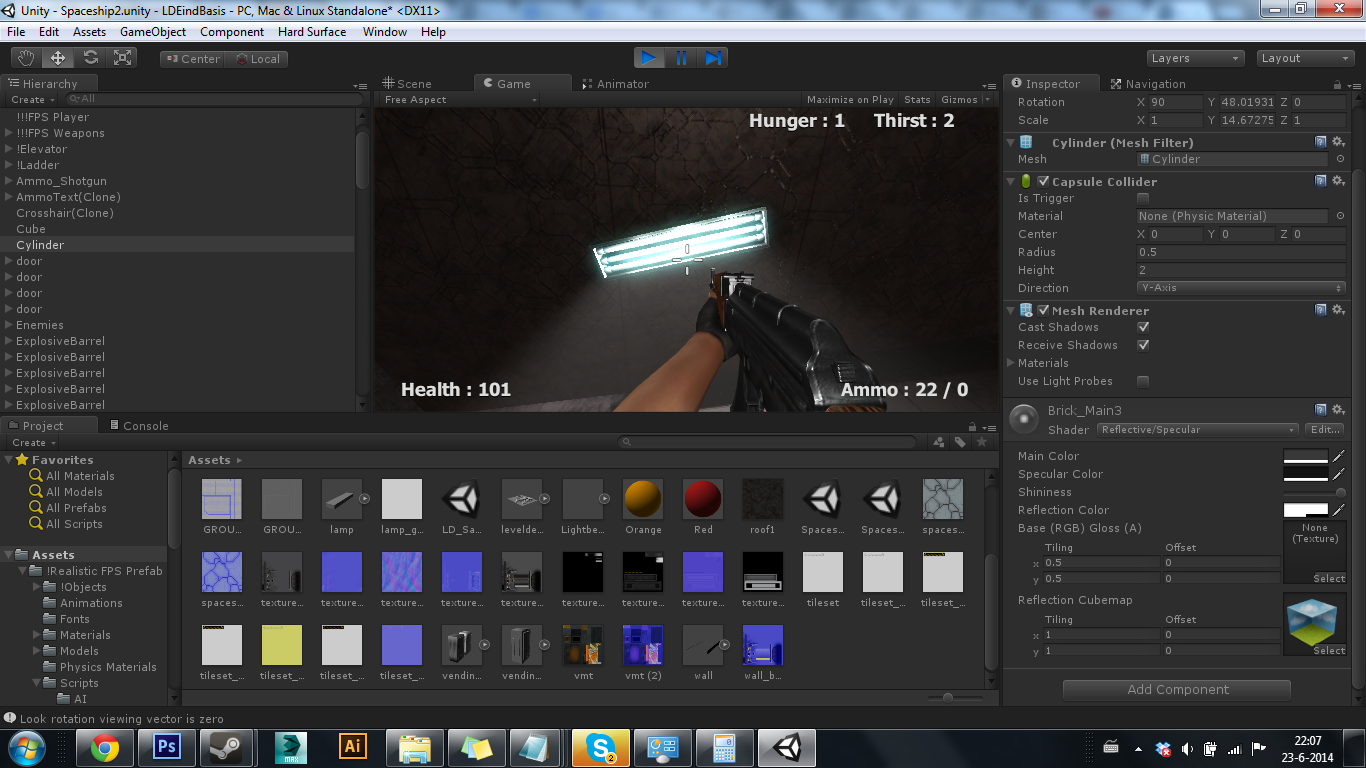Open Photoshop from the taskbar

[166, 747]
